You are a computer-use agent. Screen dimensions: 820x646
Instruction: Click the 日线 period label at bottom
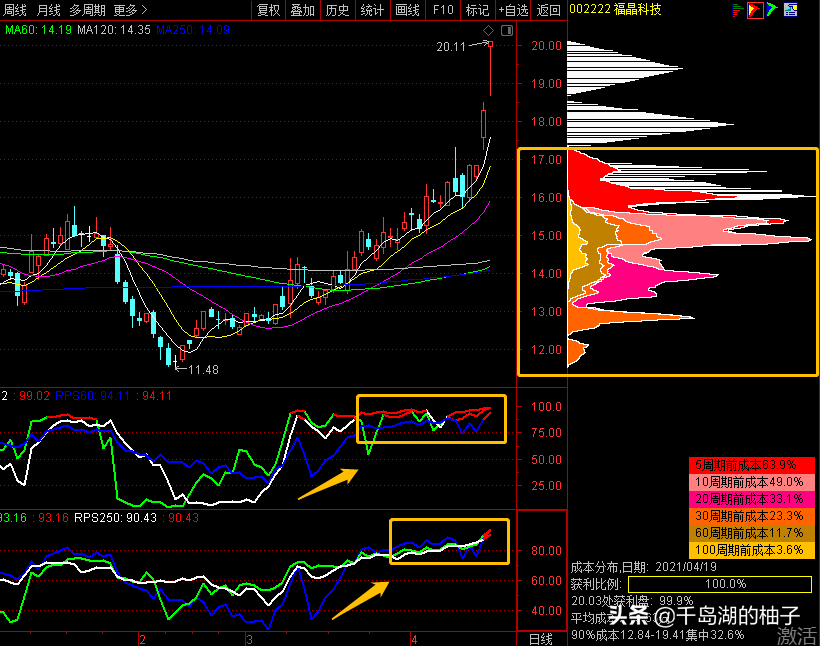pyautogui.click(x=540, y=638)
